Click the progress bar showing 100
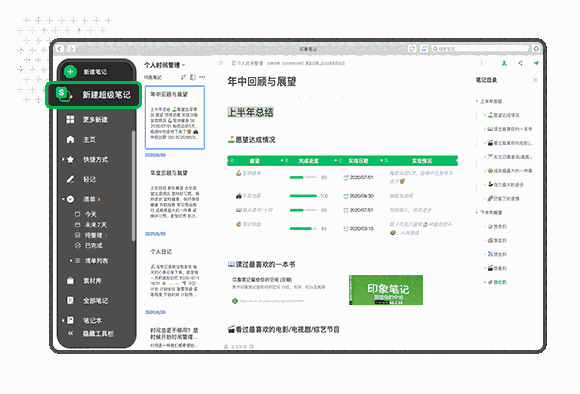Screen dimensions: 580x394 (303, 196)
